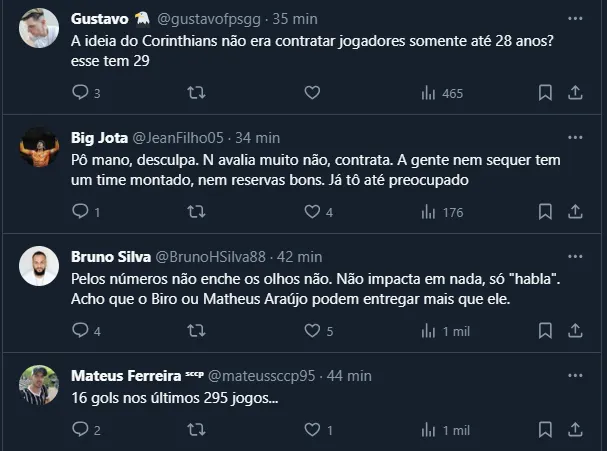Like Gustavo's tweet about Corinthians
Viewport: 607px width, 451px height.
pyautogui.click(x=312, y=92)
